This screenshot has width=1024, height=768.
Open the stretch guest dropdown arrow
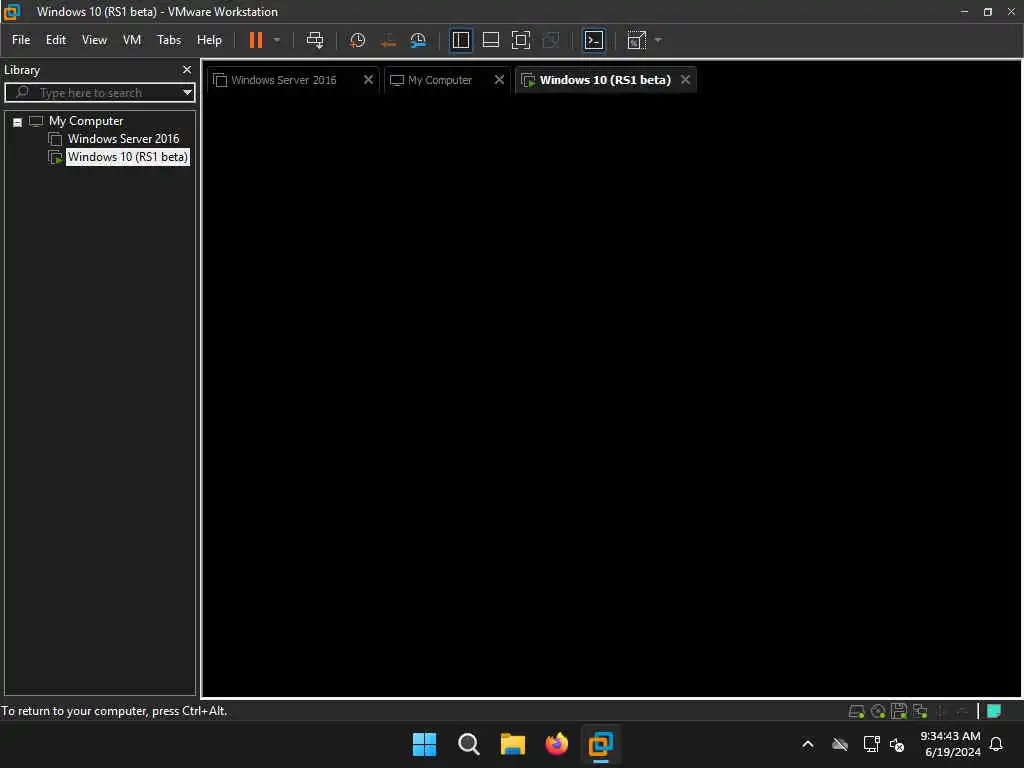tap(658, 40)
